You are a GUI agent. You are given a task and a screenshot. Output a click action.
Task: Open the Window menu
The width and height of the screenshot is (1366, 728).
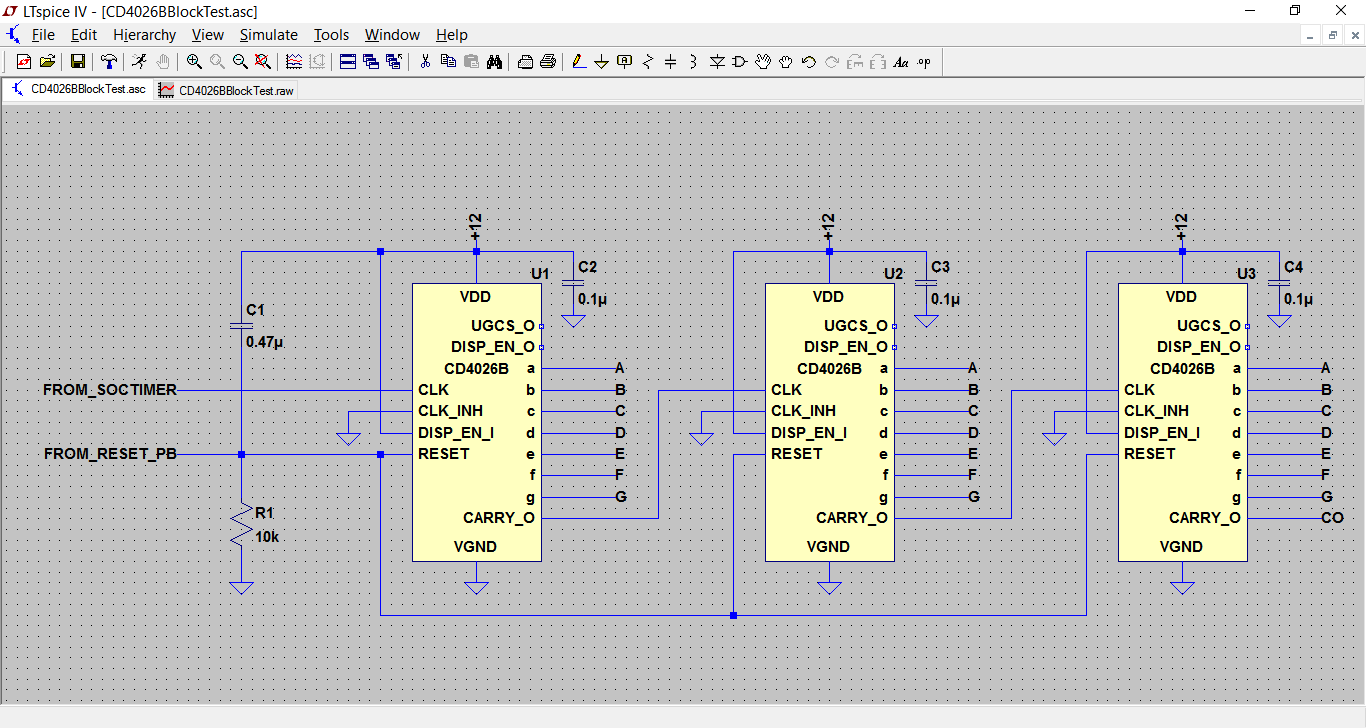pyautogui.click(x=392, y=35)
